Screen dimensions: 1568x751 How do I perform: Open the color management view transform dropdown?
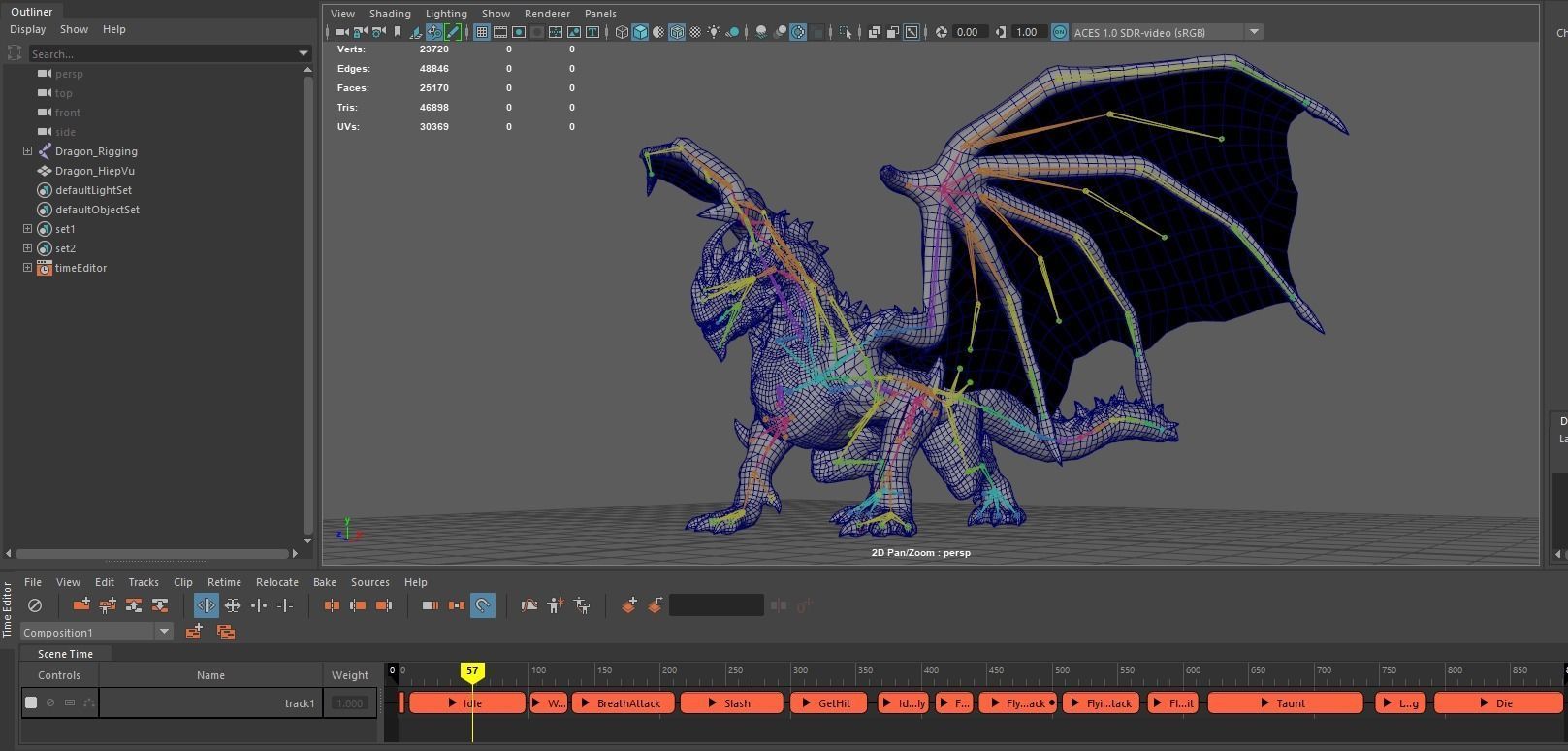[x=1254, y=32]
